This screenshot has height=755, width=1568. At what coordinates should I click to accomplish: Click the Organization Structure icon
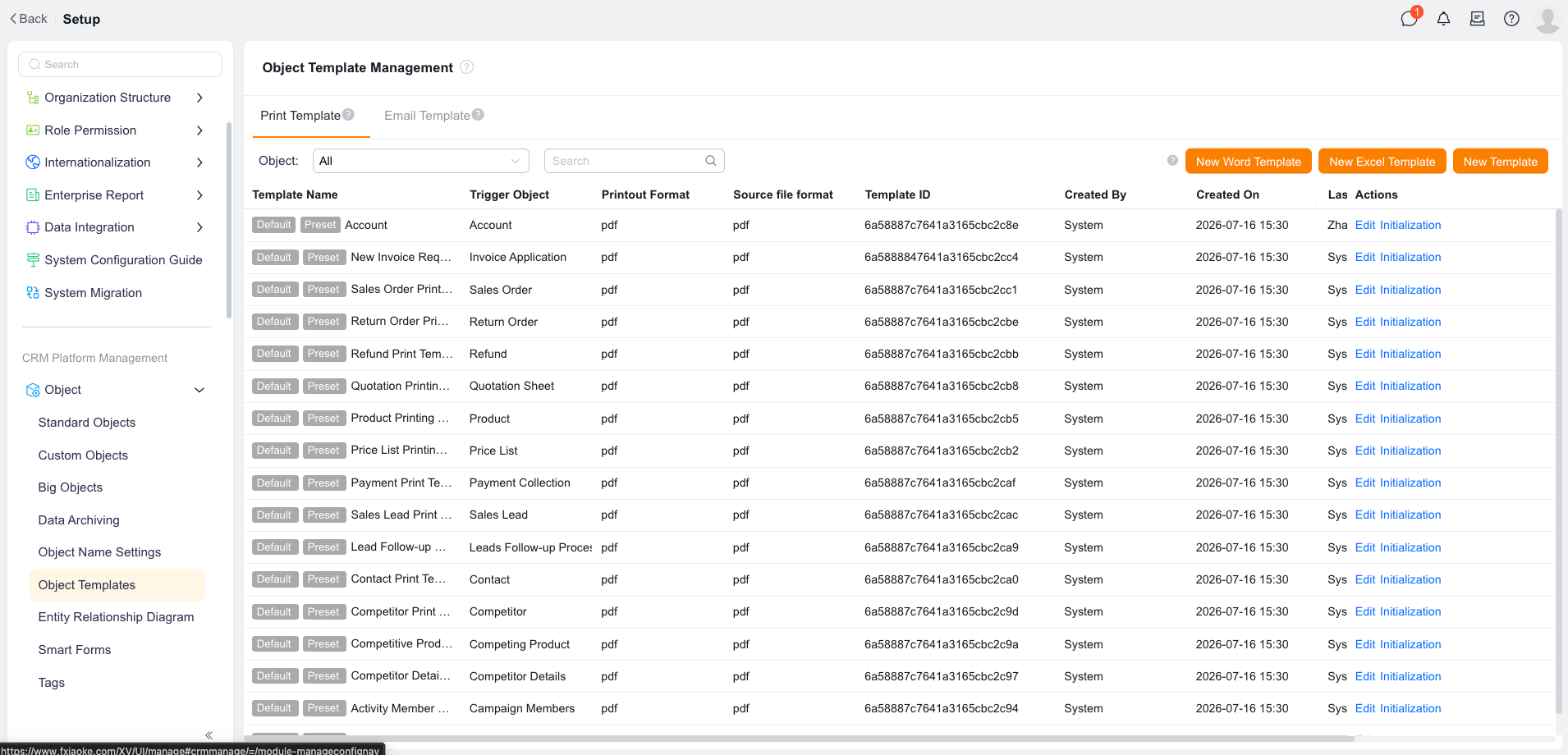pos(33,98)
